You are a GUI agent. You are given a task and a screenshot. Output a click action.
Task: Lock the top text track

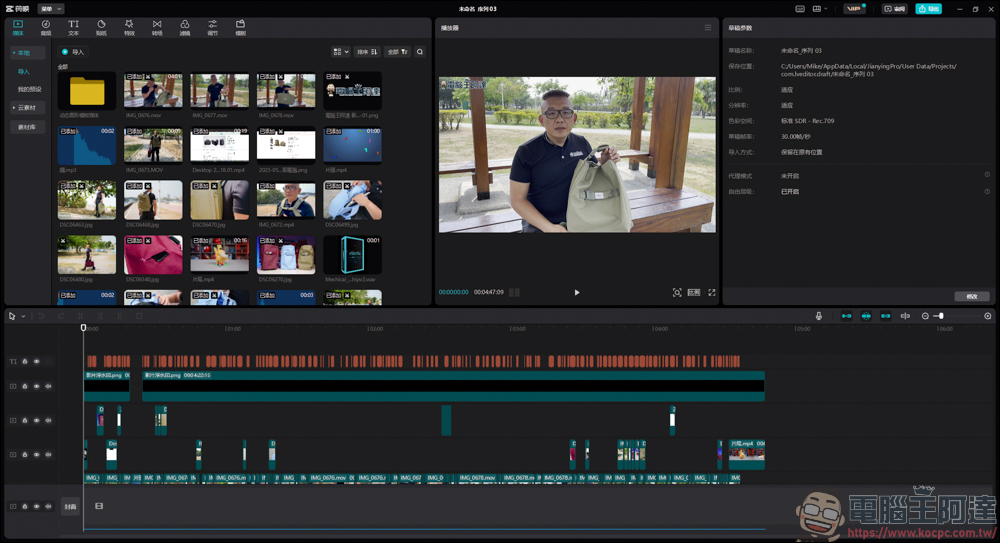click(25, 361)
